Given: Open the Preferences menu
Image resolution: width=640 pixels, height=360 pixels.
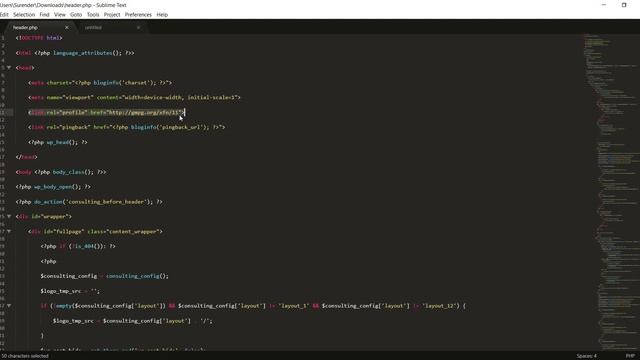Looking at the screenshot, I should [138, 14].
